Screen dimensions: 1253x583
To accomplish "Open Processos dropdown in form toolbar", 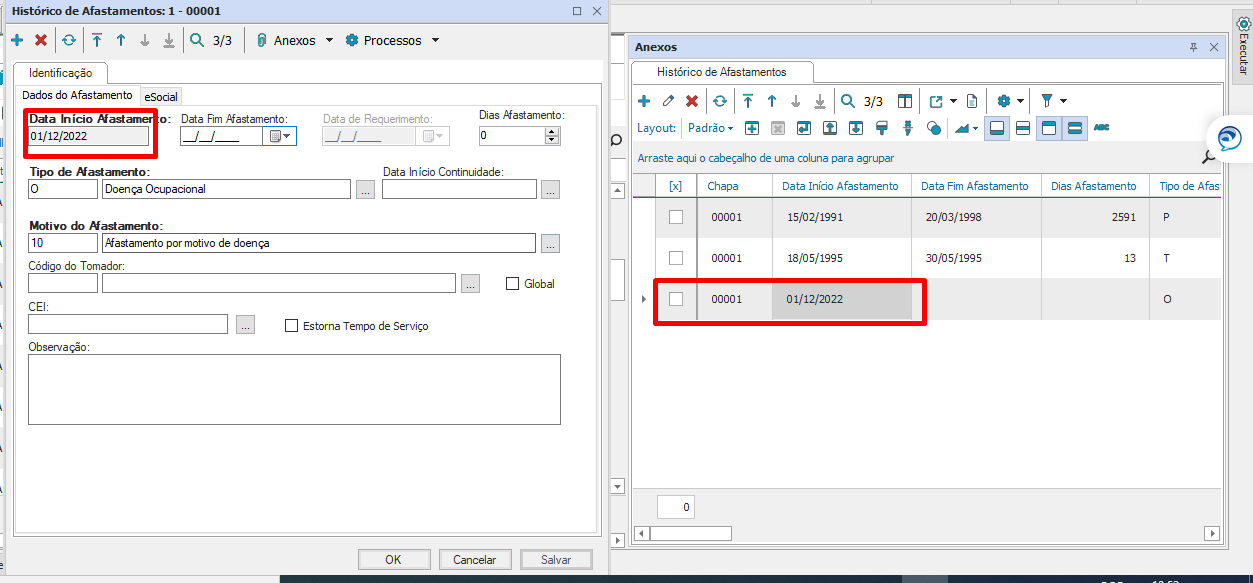I will (391, 41).
